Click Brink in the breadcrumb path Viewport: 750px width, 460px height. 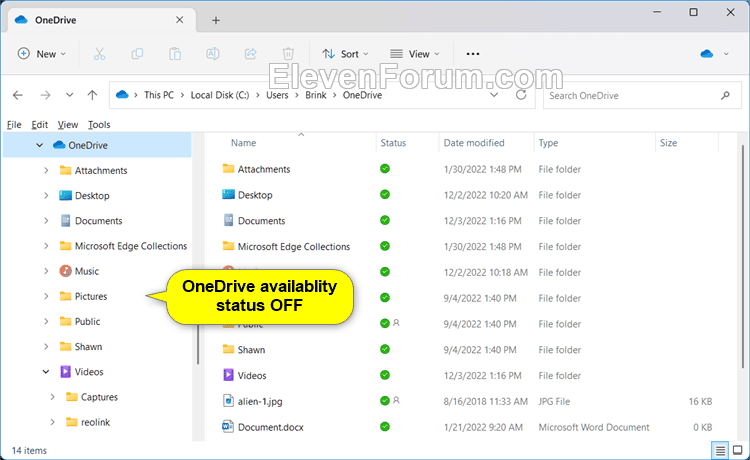(x=316, y=95)
